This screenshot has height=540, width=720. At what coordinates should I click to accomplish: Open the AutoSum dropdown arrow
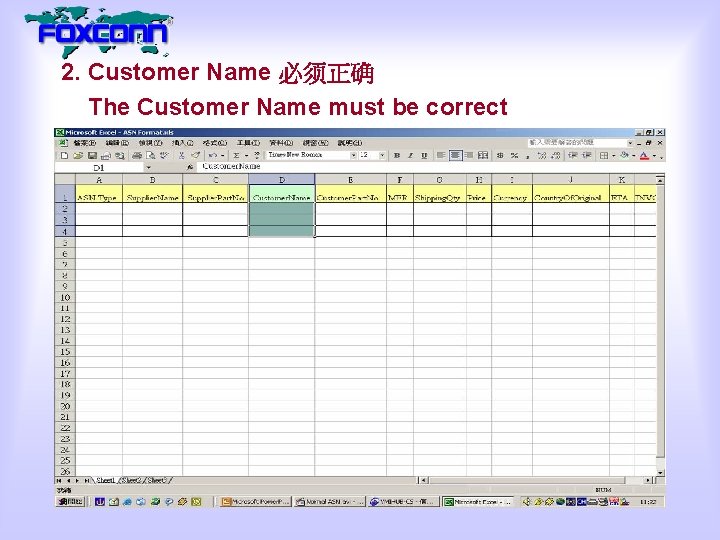click(x=246, y=156)
